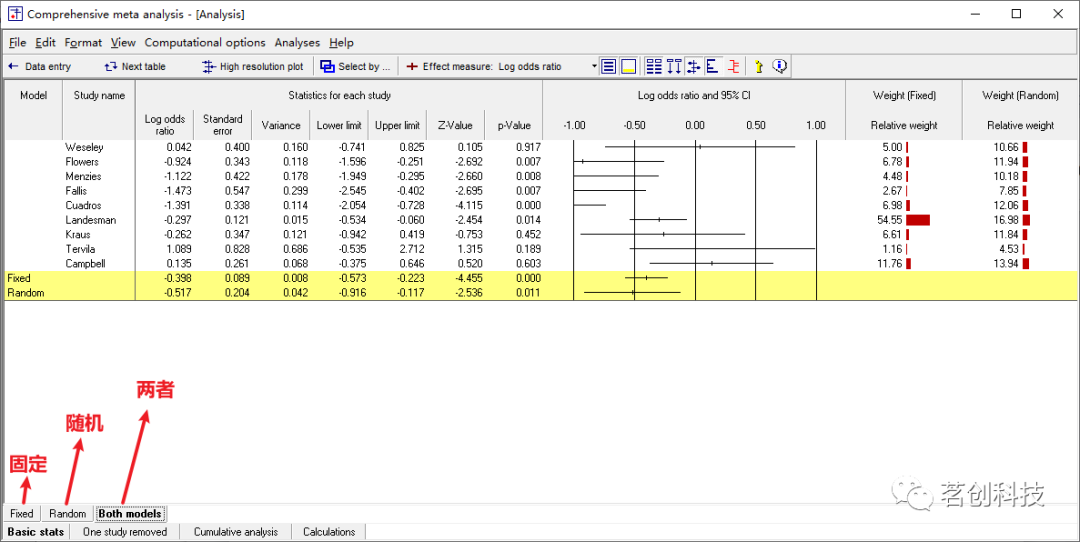The height and width of the screenshot is (542, 1080).
Task: Click the Comprehensive meta analysis title bar icon
Action: (14, 14)
